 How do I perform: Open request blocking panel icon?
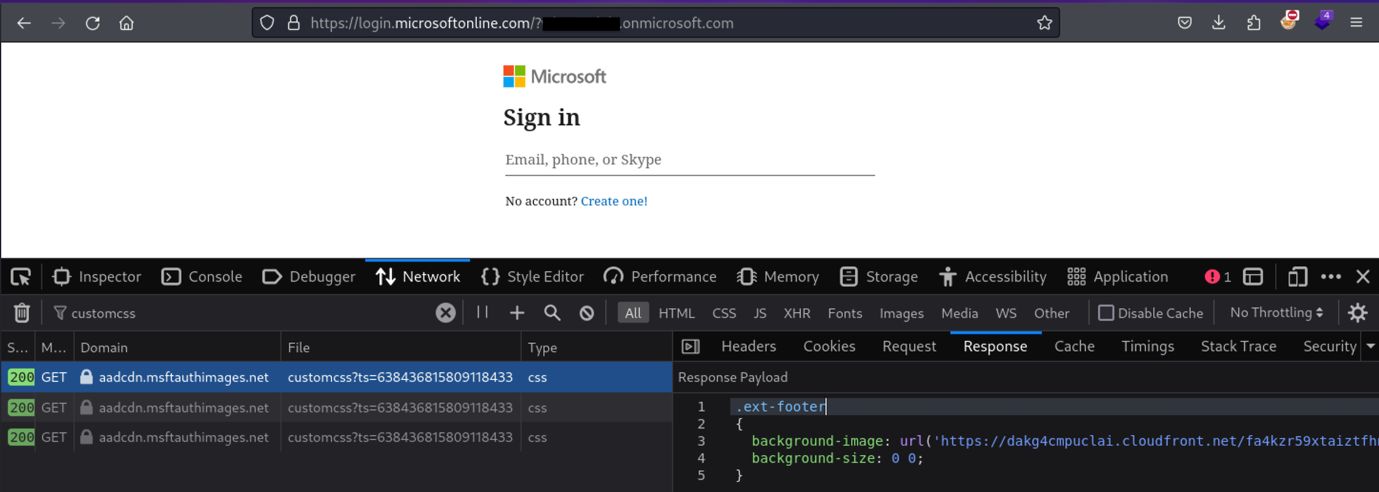pyautogui.click(x=587, y=313)
